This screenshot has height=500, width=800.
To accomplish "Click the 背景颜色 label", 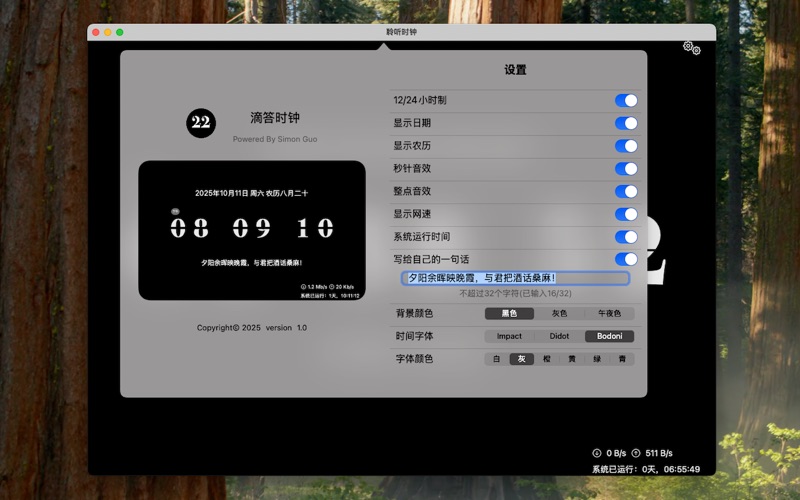I will click(414, 313).
